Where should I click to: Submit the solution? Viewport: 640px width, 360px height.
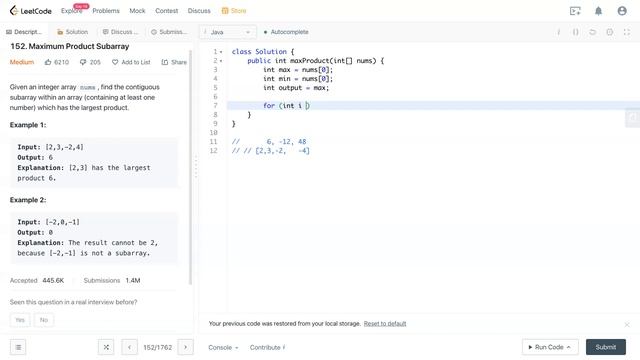click(x=606, y=347)
